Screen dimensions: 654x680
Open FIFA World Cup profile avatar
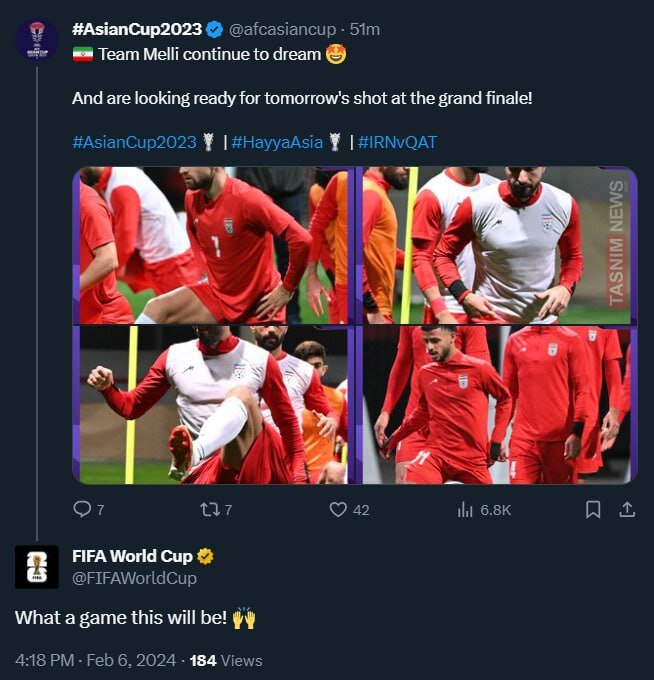coord(36,566)
